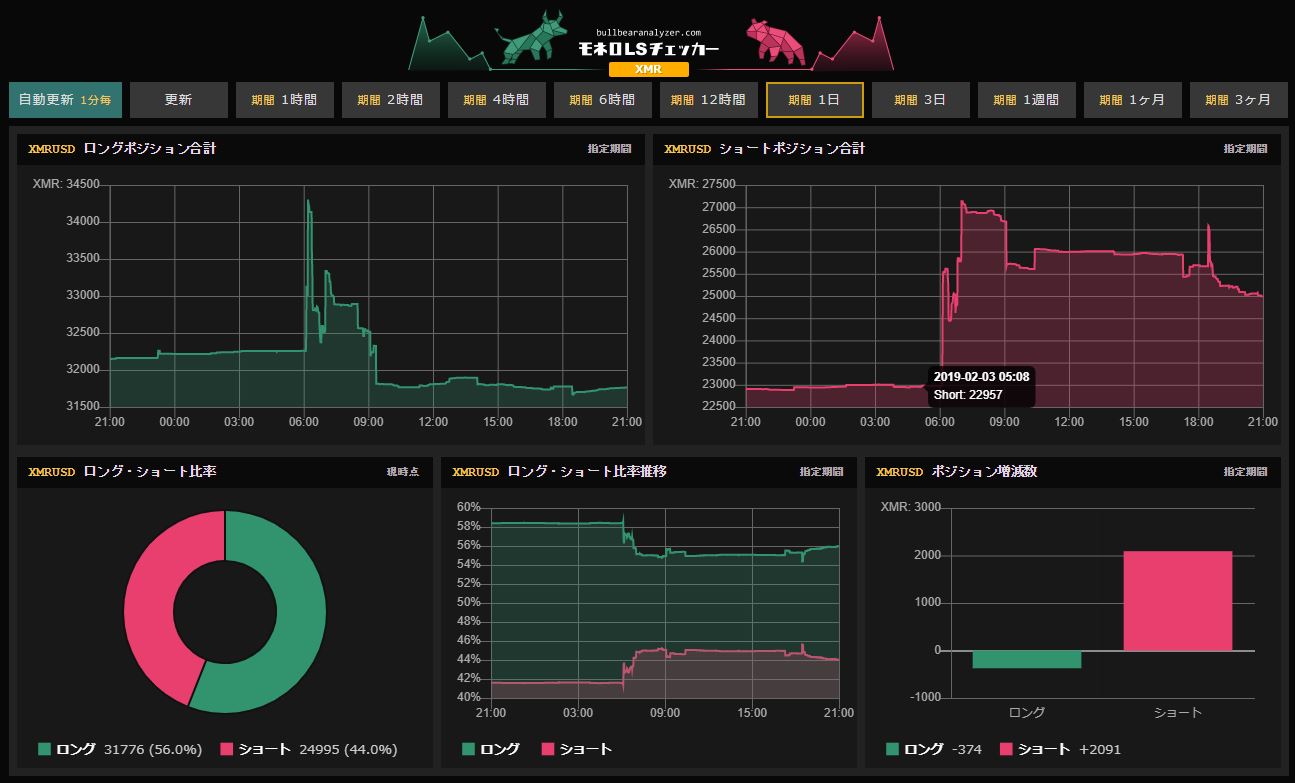Viewport: 1295px width, 783px height.
Task: Toggle the 自動更新 1分毎 auto-refresh control
Action: 66,99
